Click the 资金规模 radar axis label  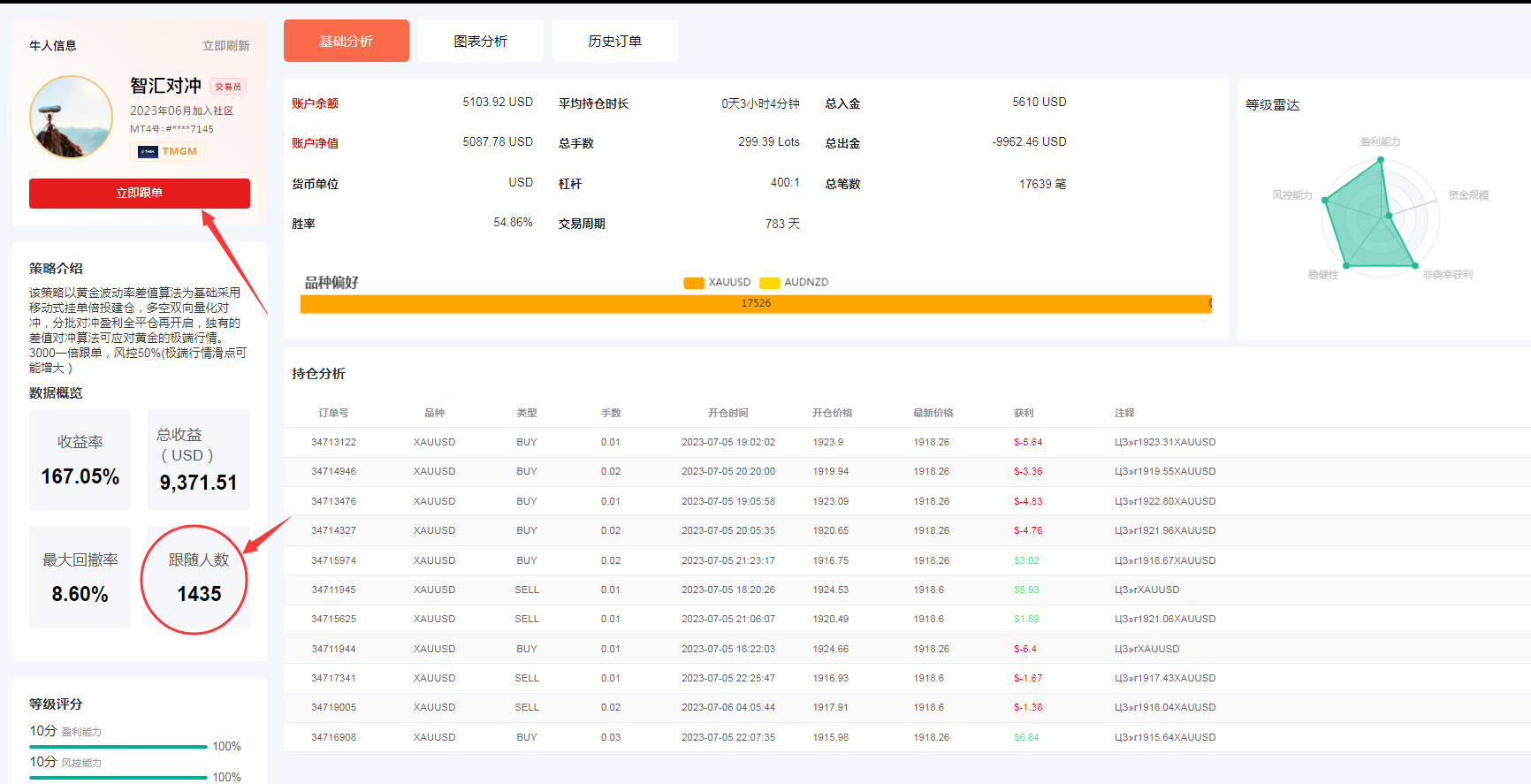coord(1468,195)
